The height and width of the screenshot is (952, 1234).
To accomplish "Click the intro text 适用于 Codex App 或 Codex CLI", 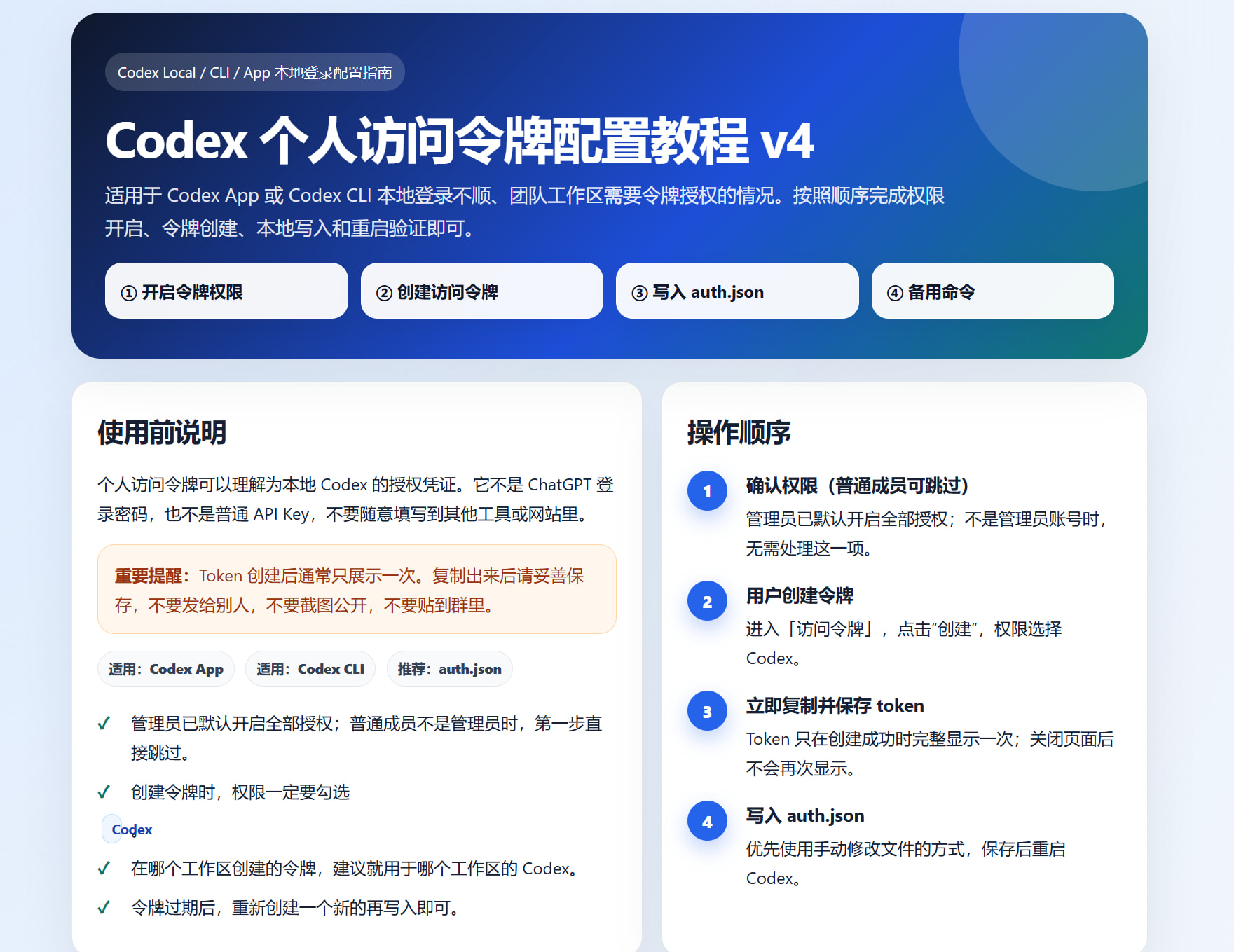I will (x=525, y=212).
